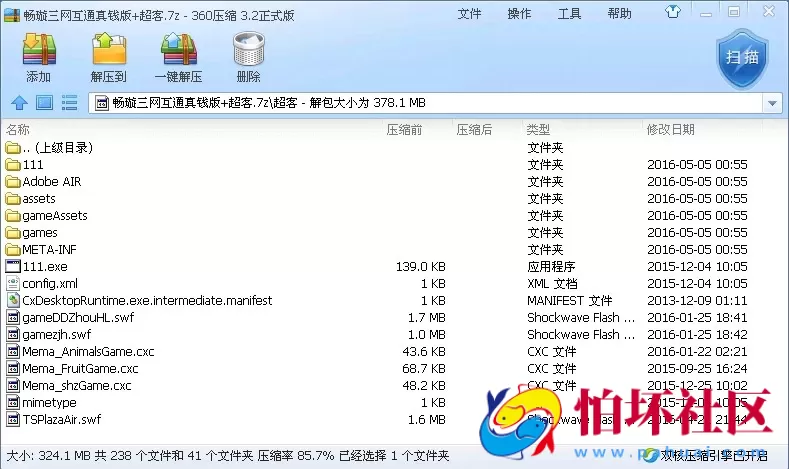Click the gameAssets folder icon
789x469 pixels.
[x=13, y=216]
